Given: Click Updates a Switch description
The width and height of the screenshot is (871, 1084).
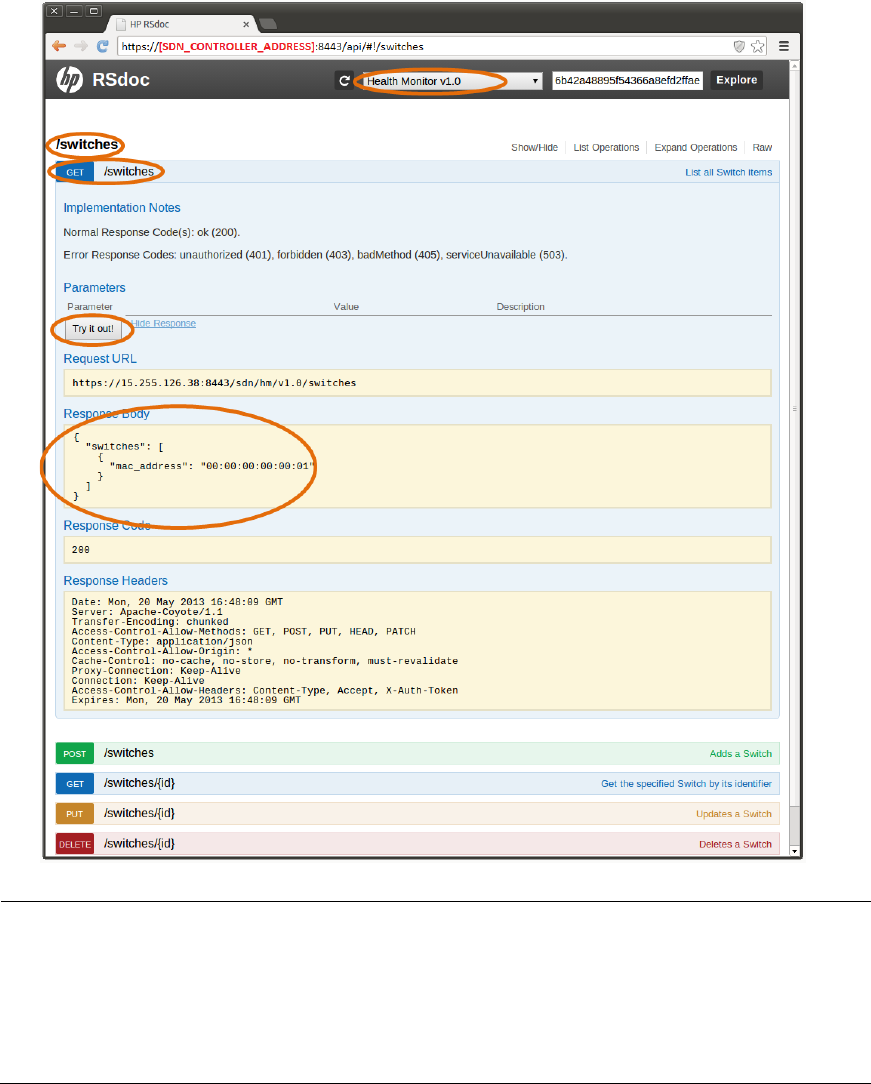Looking at the screenshot, I should pos(733,814).
